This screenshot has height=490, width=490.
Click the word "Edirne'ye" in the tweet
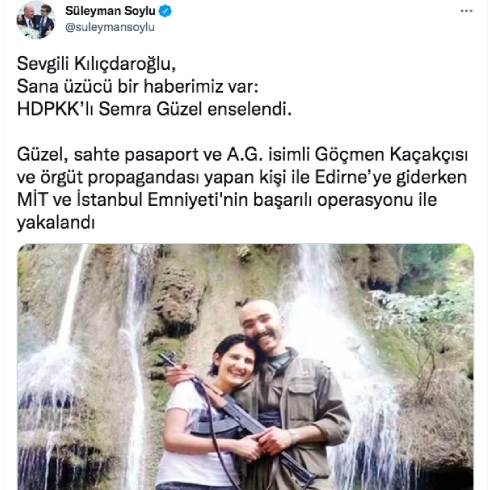click(x=353, y=177)
